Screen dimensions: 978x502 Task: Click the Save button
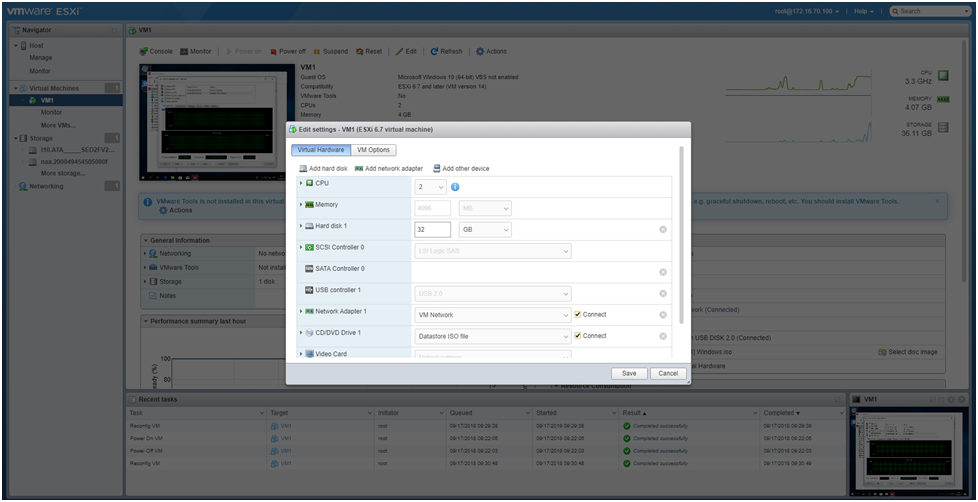[629, 374]
